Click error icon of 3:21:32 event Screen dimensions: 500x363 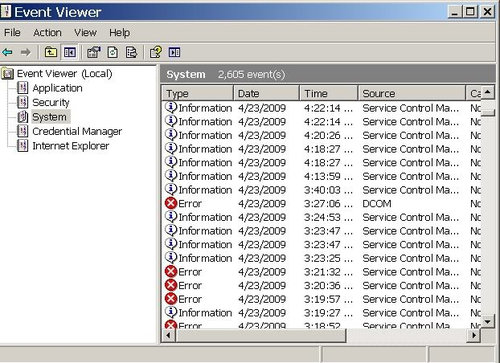pyautogui.click(x=171, y=271)
